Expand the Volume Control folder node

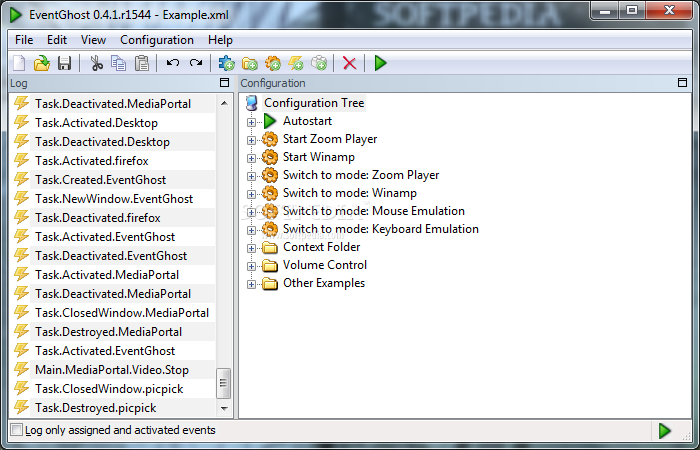point(251,266)
